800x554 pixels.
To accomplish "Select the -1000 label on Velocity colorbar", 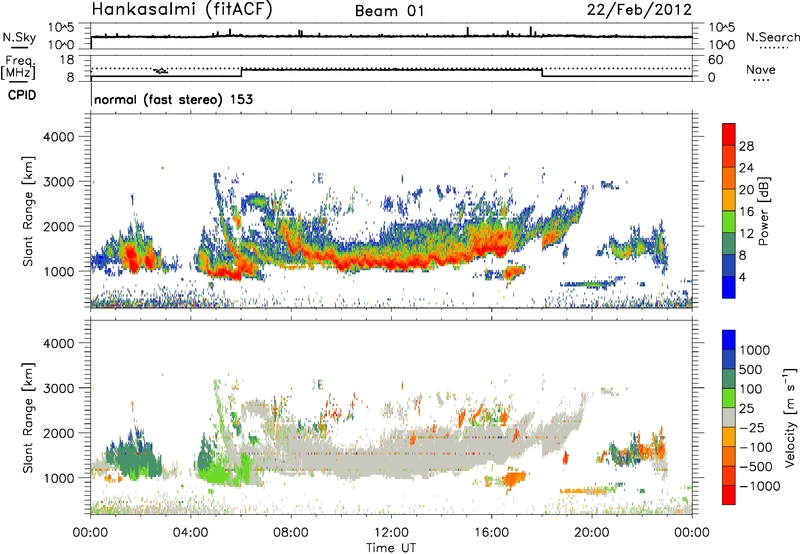I will point(760,486).
